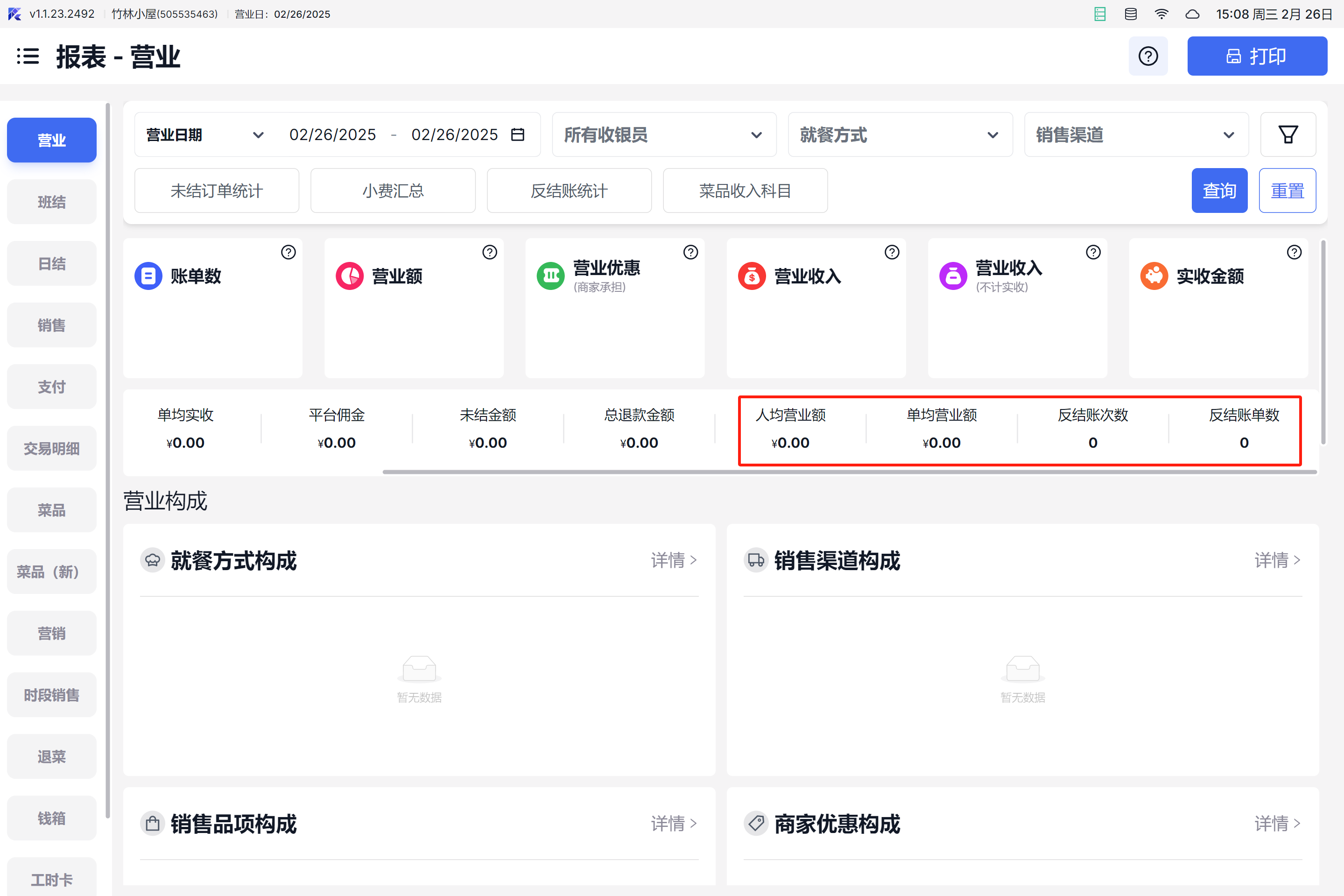Screen dimensions: 1344x896
Task: Click the 打印 print button
Action: pos(1257,56)
